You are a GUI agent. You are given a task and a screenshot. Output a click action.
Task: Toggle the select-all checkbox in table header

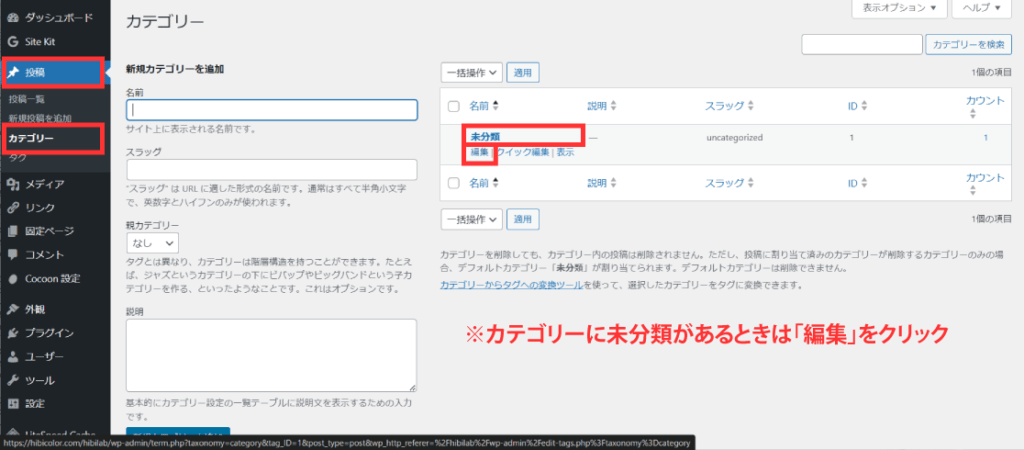(x=454, y=106)
